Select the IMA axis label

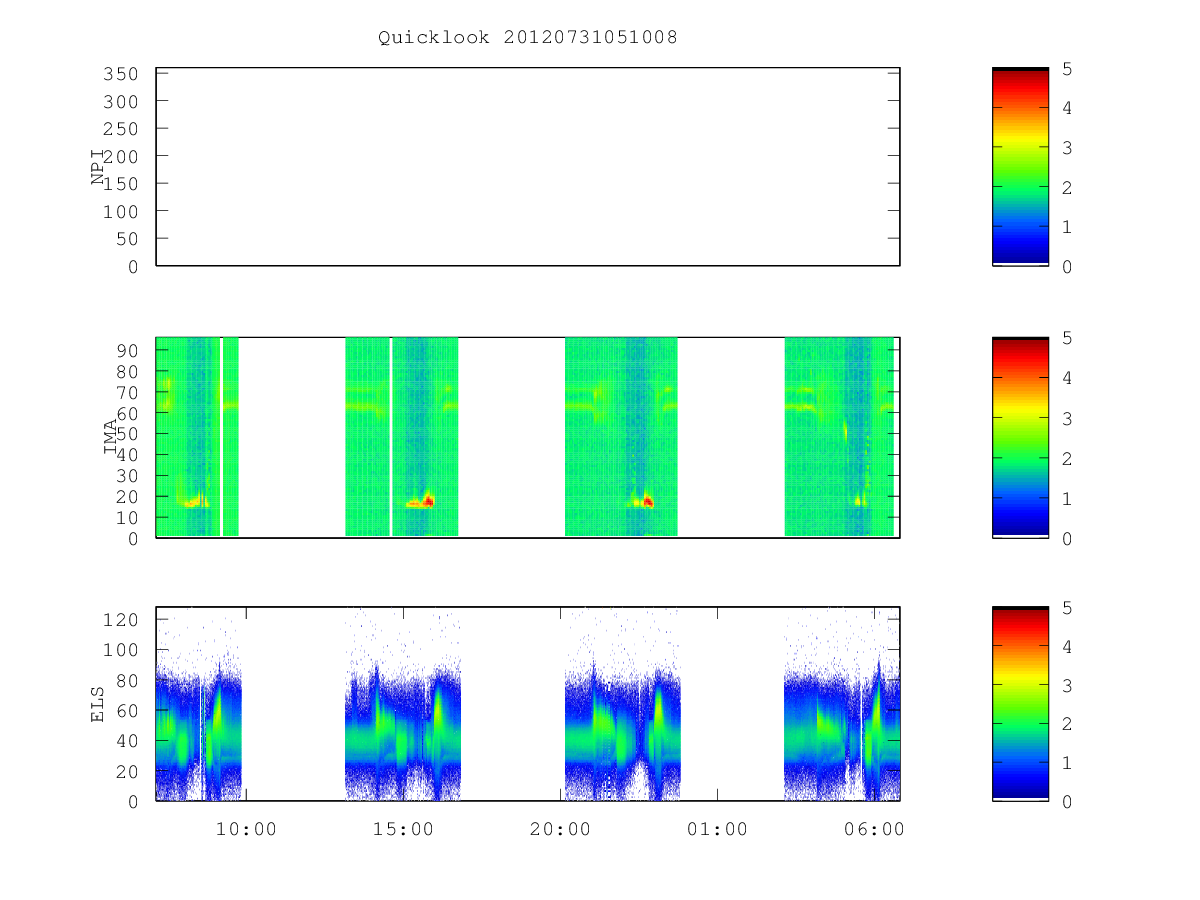click(x=110, y=438)
